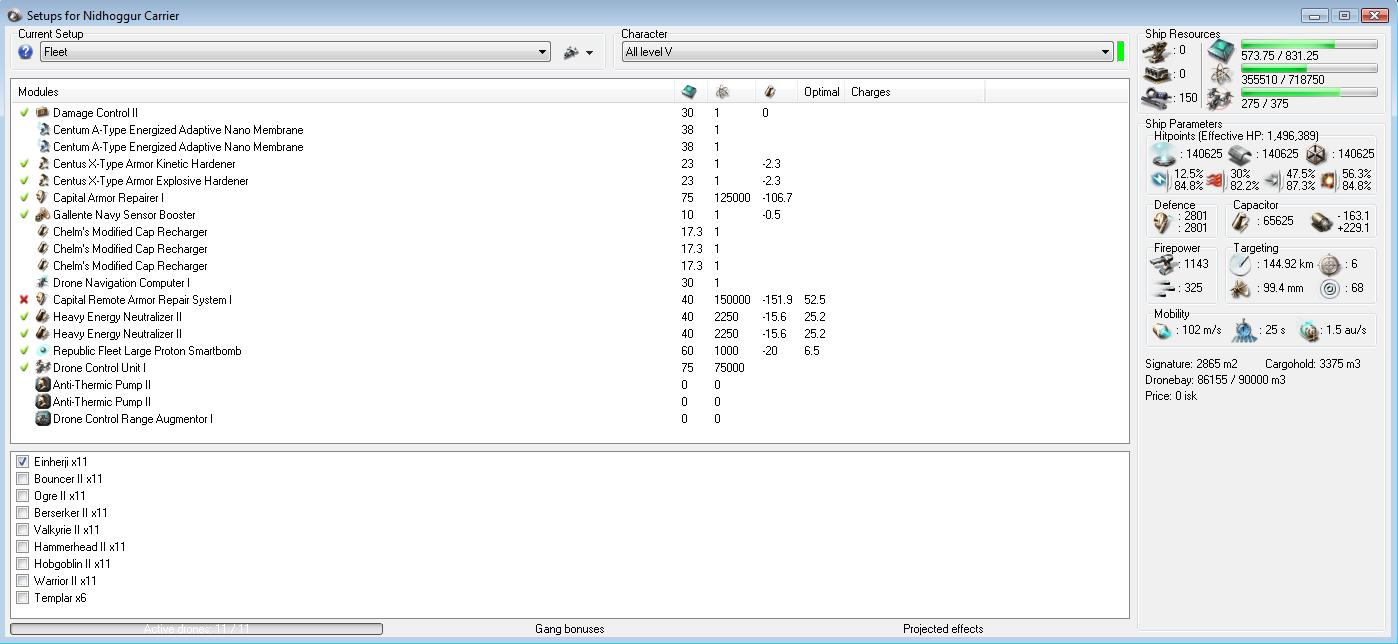
Task: Open the Character dropdown showing All level V
Action: [x=867, y=52]
